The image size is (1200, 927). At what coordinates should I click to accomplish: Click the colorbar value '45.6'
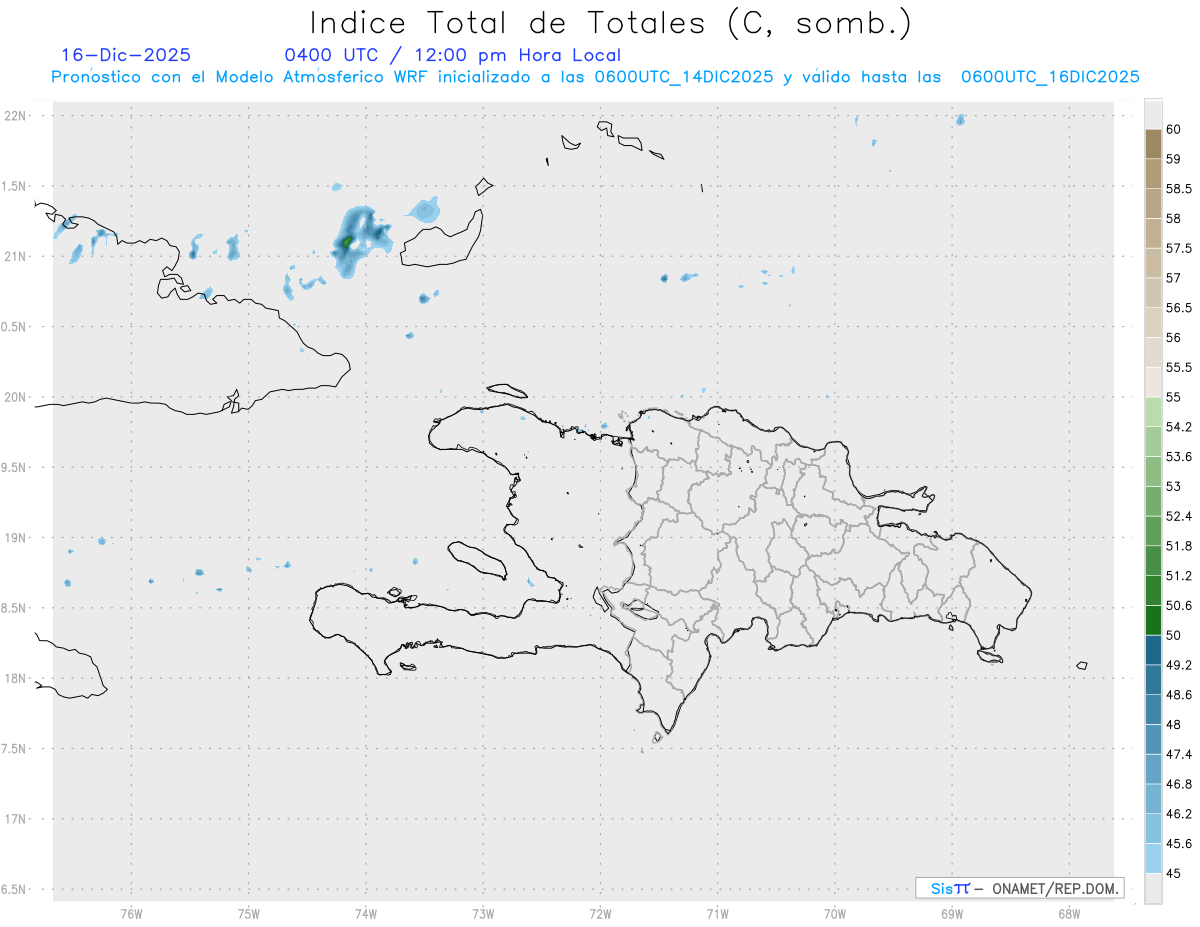1178,843
